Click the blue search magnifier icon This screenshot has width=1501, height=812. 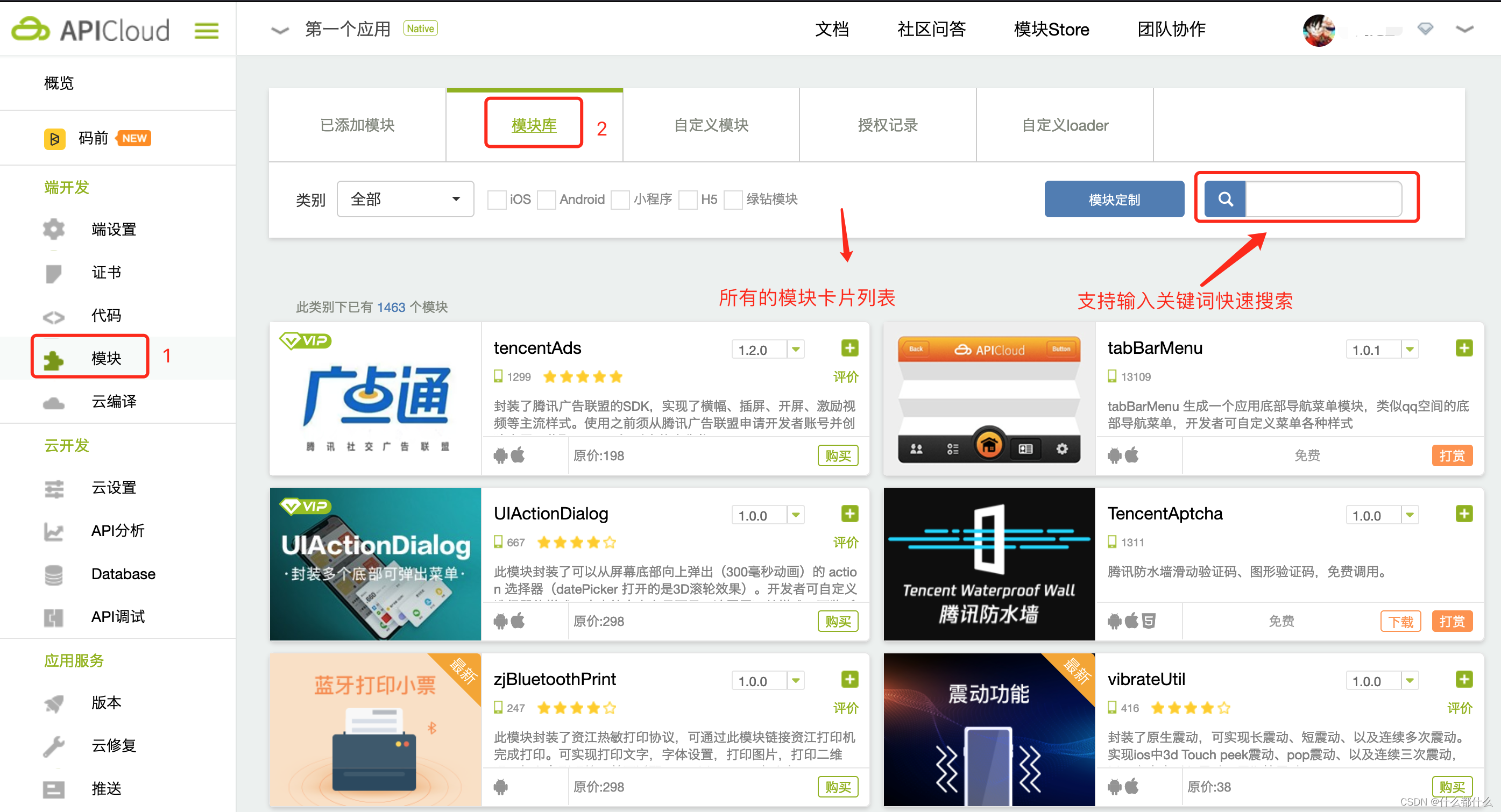tap(1225, 199)
